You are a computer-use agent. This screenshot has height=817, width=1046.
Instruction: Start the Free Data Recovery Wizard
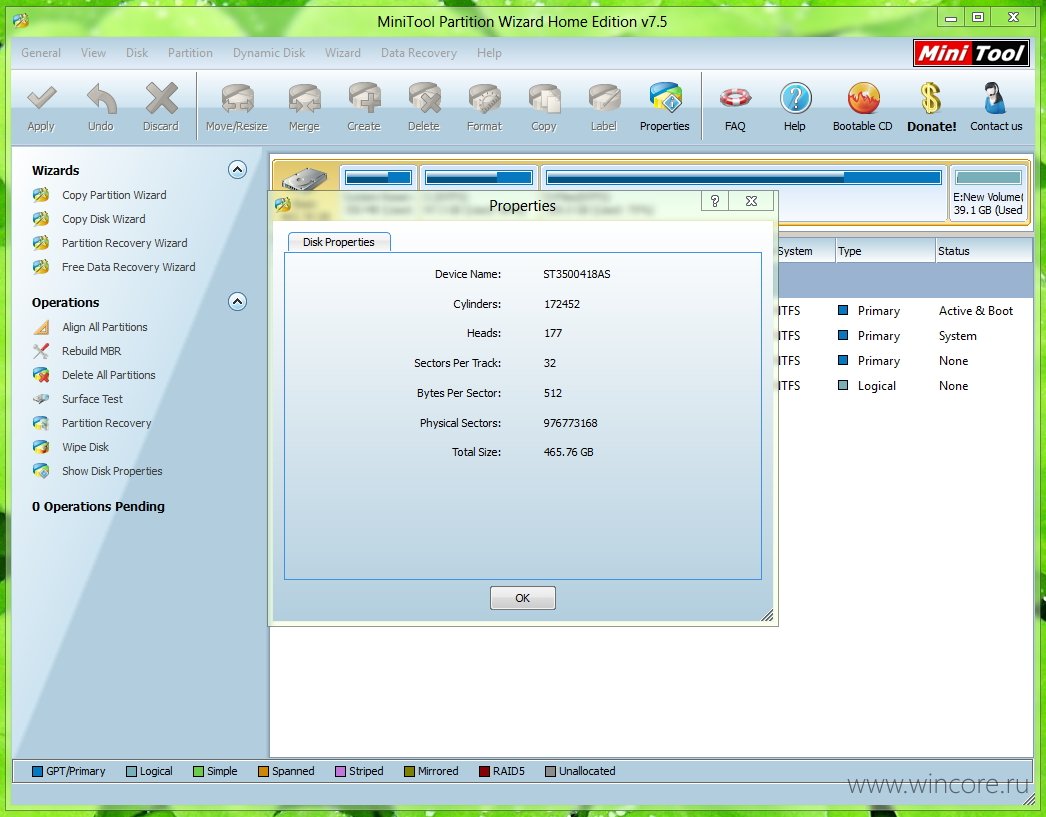pos(129,267)
